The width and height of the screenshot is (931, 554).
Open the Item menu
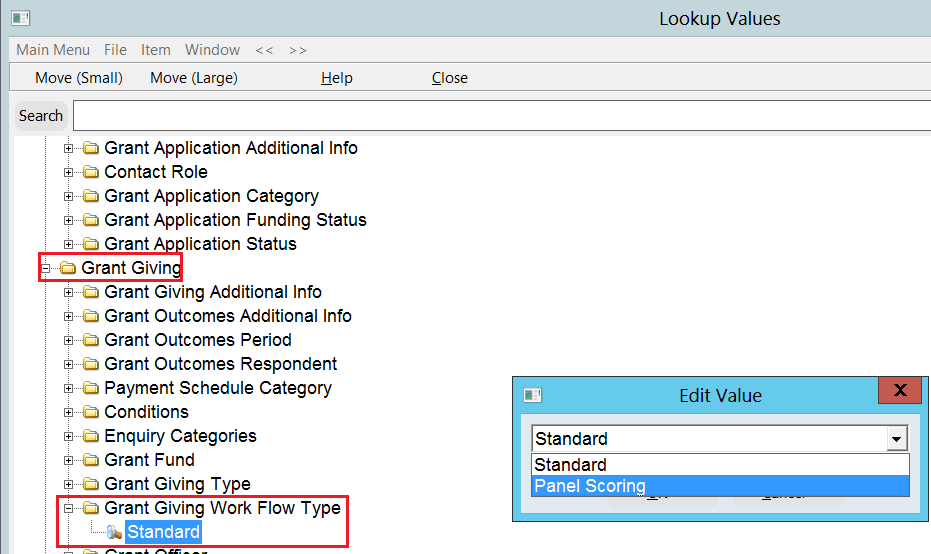click(x=156, y=50)
